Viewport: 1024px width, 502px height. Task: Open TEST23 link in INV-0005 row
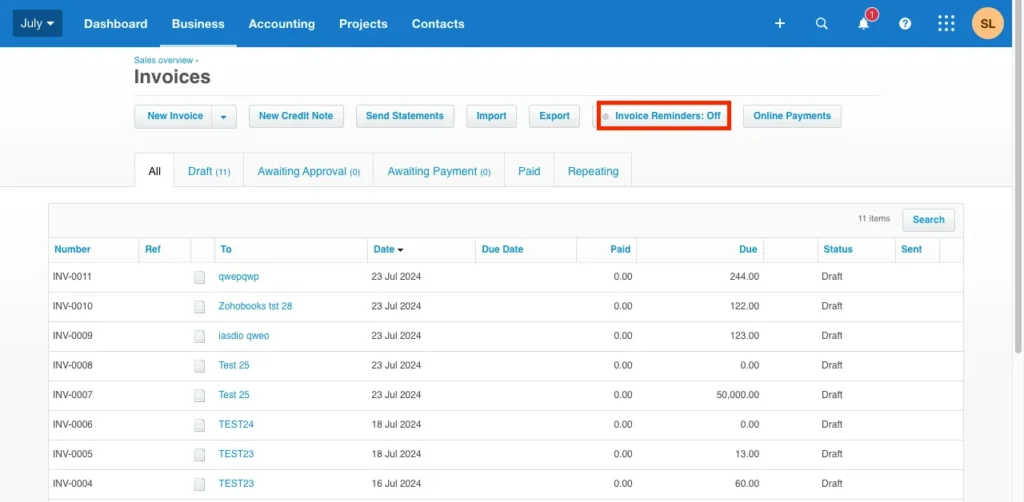pos(236,454)
